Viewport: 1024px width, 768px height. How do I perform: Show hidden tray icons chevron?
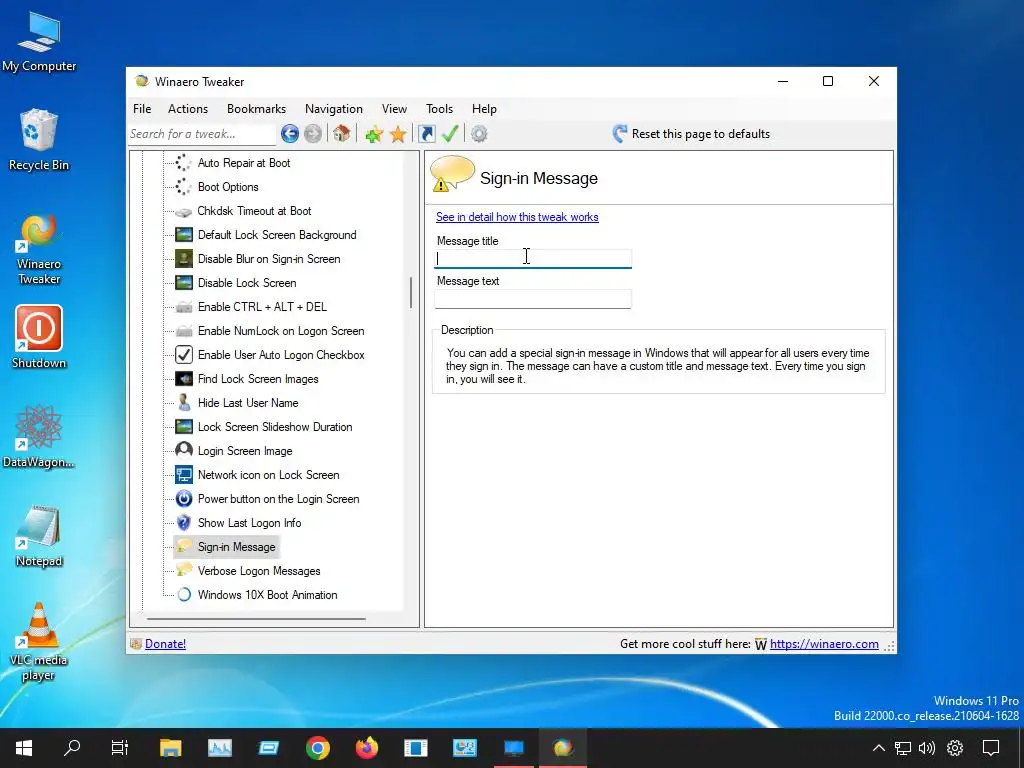click(879, 748)
